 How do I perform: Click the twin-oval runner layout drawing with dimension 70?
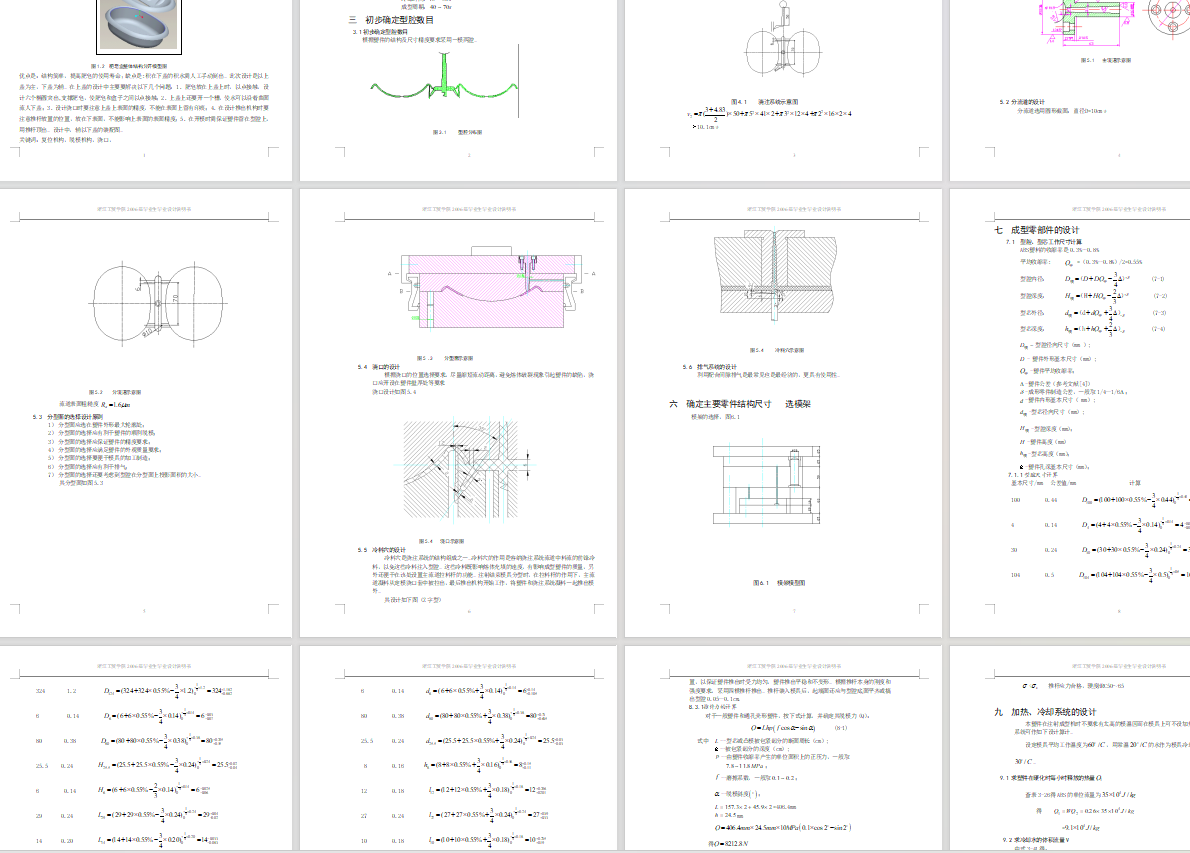[x=158, y=304]
